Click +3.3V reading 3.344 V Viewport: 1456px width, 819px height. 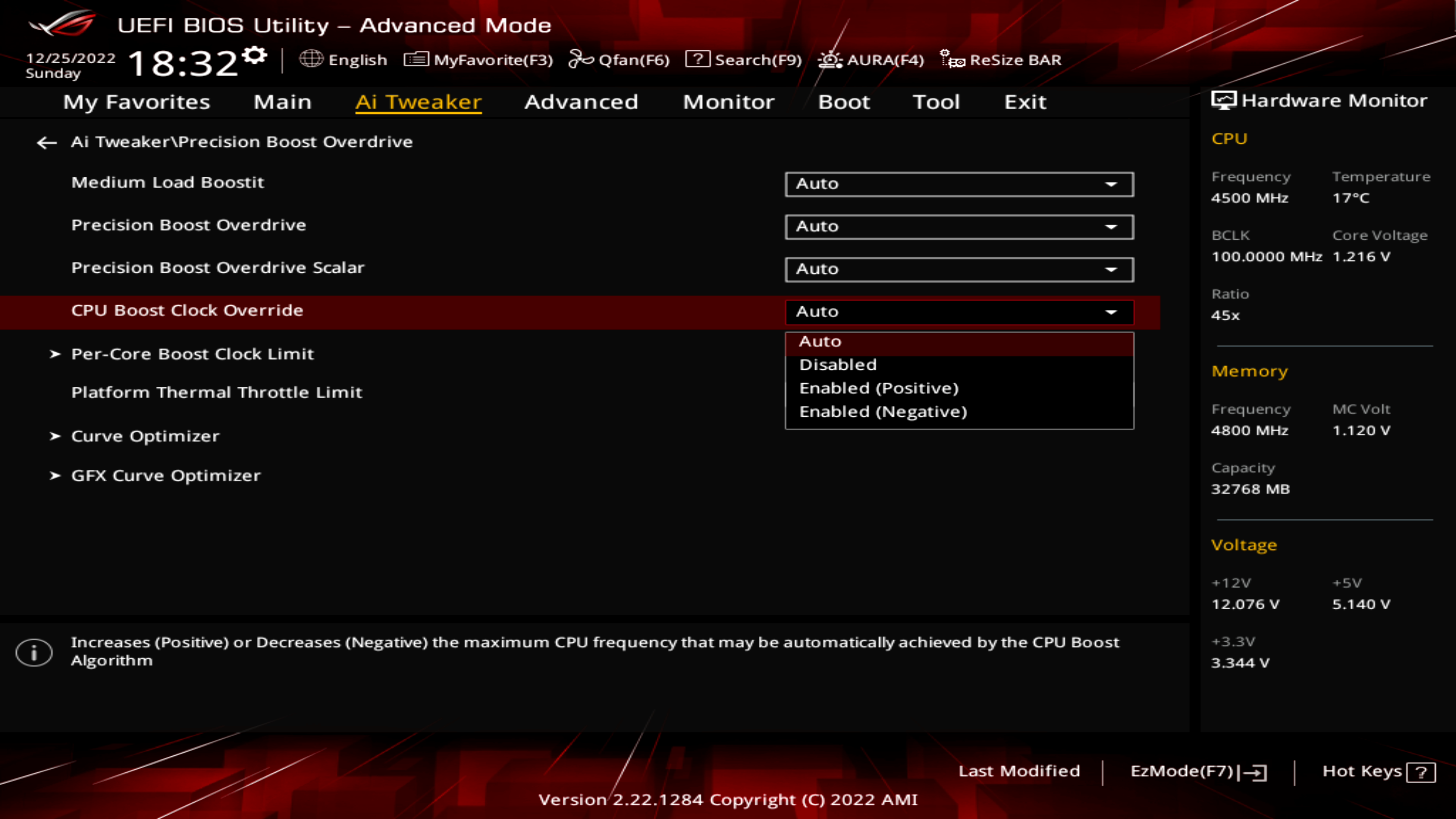pyautogui.click(x=1240, y=664)
